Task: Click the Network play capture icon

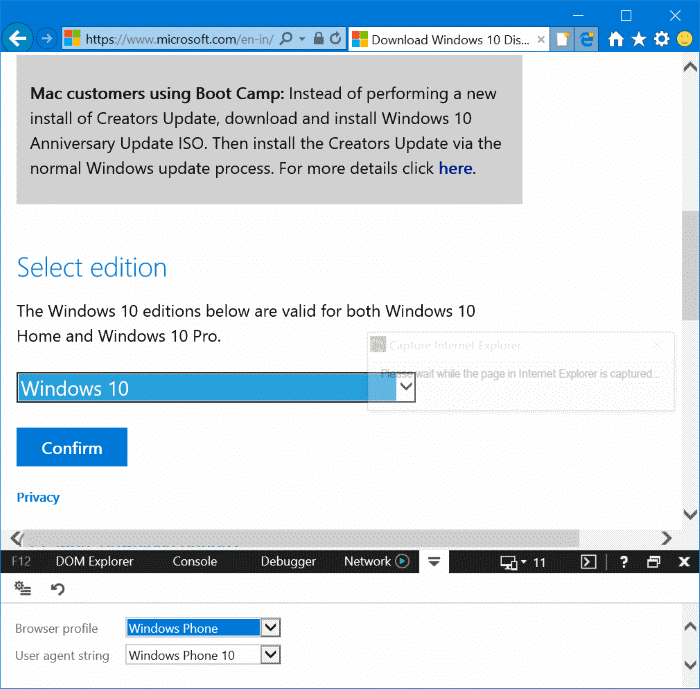Action: click(x=402, y=561)
